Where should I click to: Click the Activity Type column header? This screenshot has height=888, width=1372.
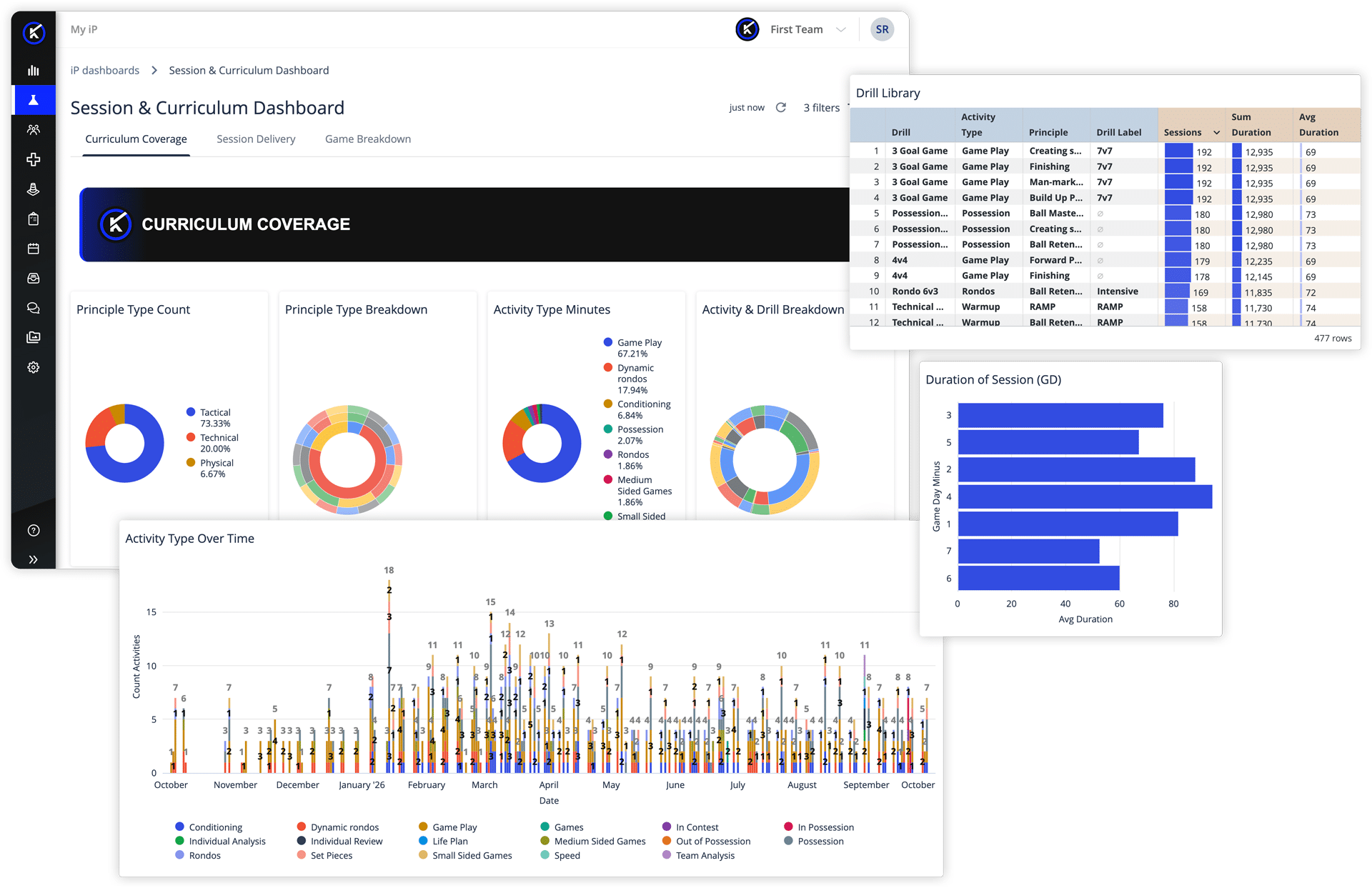pyautogui.click(x=978, y=125)
